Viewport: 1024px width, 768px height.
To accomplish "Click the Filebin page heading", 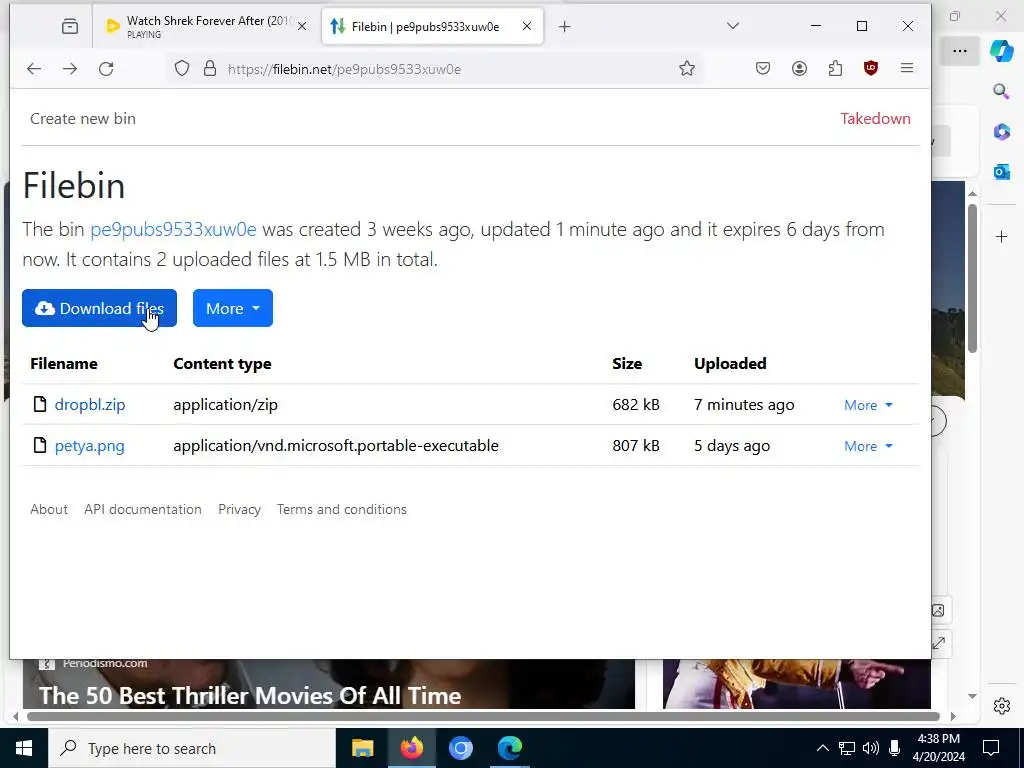I will tap(74, 186).
